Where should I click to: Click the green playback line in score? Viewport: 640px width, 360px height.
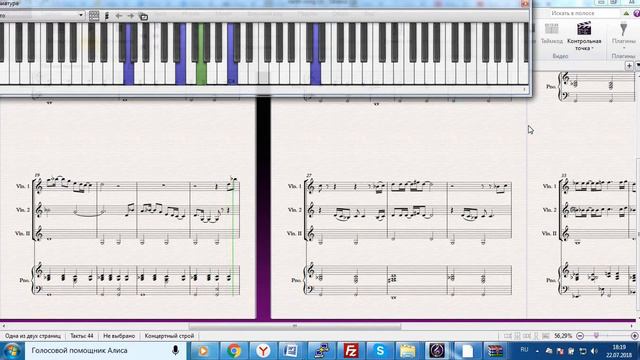coord(233,237)
